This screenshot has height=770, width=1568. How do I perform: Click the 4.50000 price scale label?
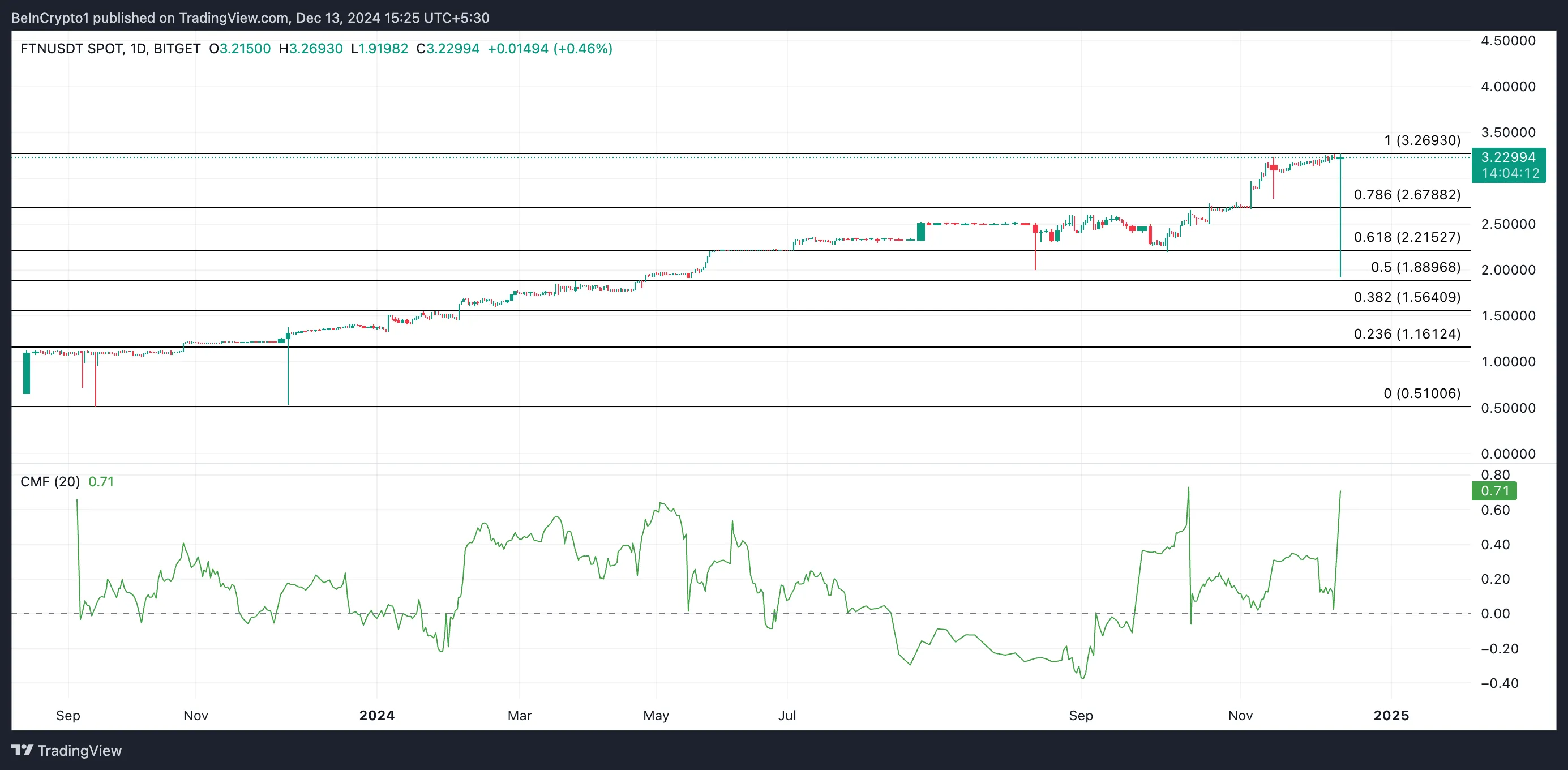point(1508,41)
